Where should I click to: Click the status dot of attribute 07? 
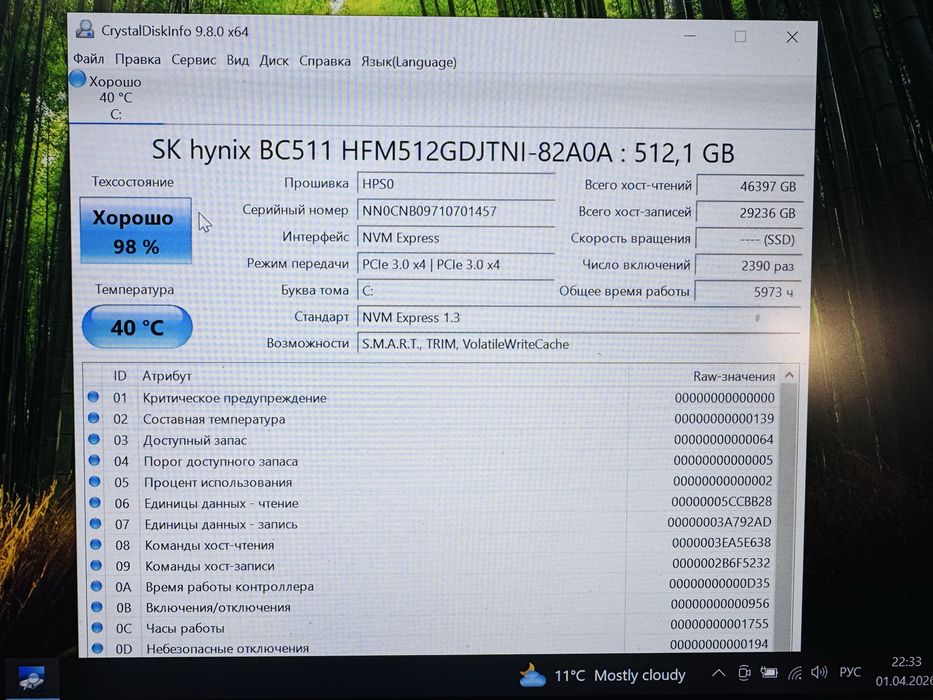[x=95, y=523]
